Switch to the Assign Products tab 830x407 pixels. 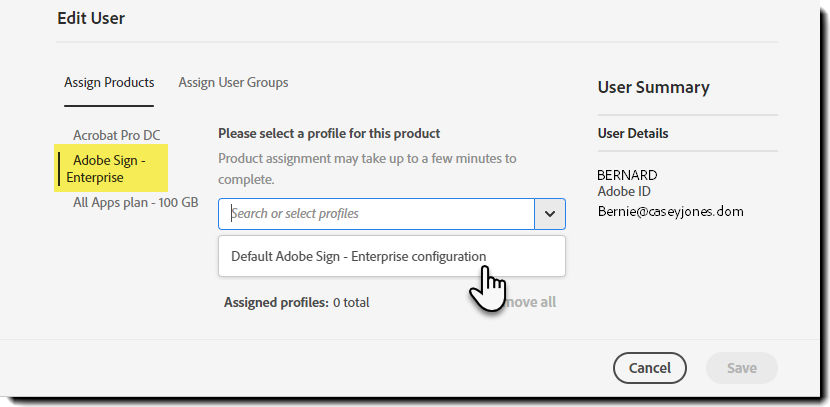109,83
